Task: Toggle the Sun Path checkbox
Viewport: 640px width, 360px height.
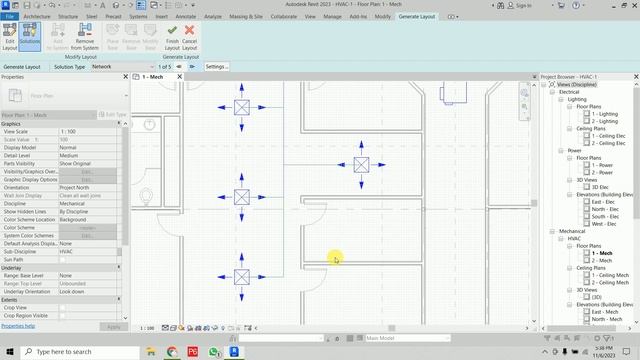Action: point(62,260)
